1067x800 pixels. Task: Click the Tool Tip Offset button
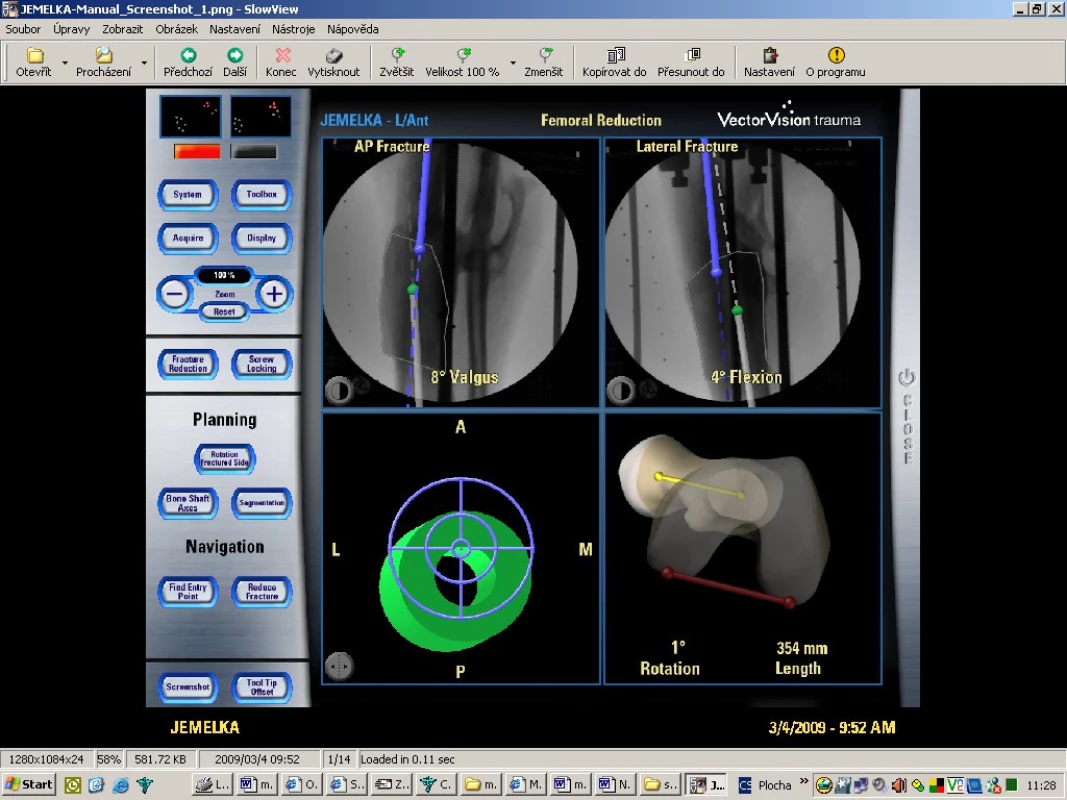coord(262,687)
